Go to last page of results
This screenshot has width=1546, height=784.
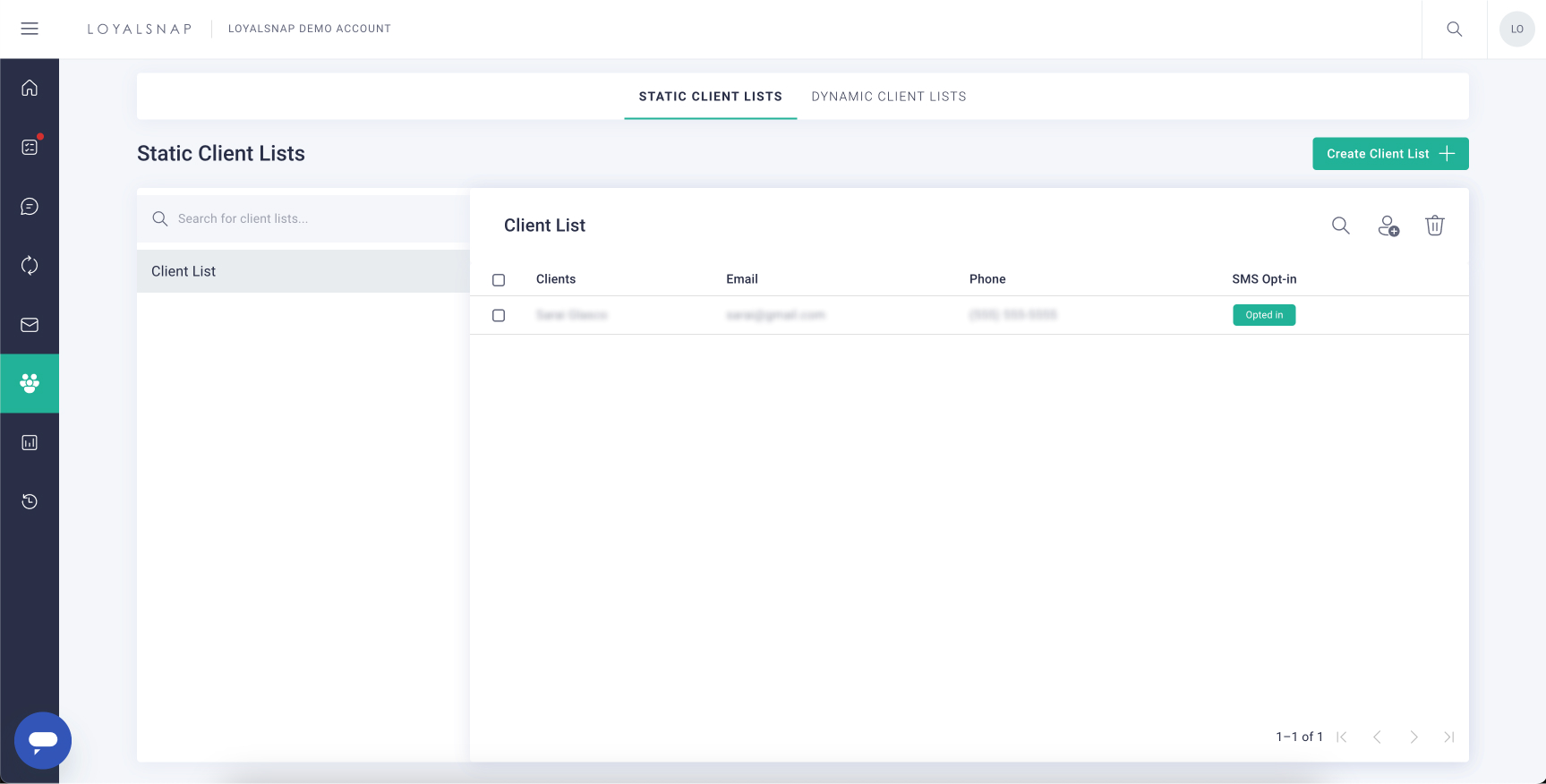point(1449,737)
